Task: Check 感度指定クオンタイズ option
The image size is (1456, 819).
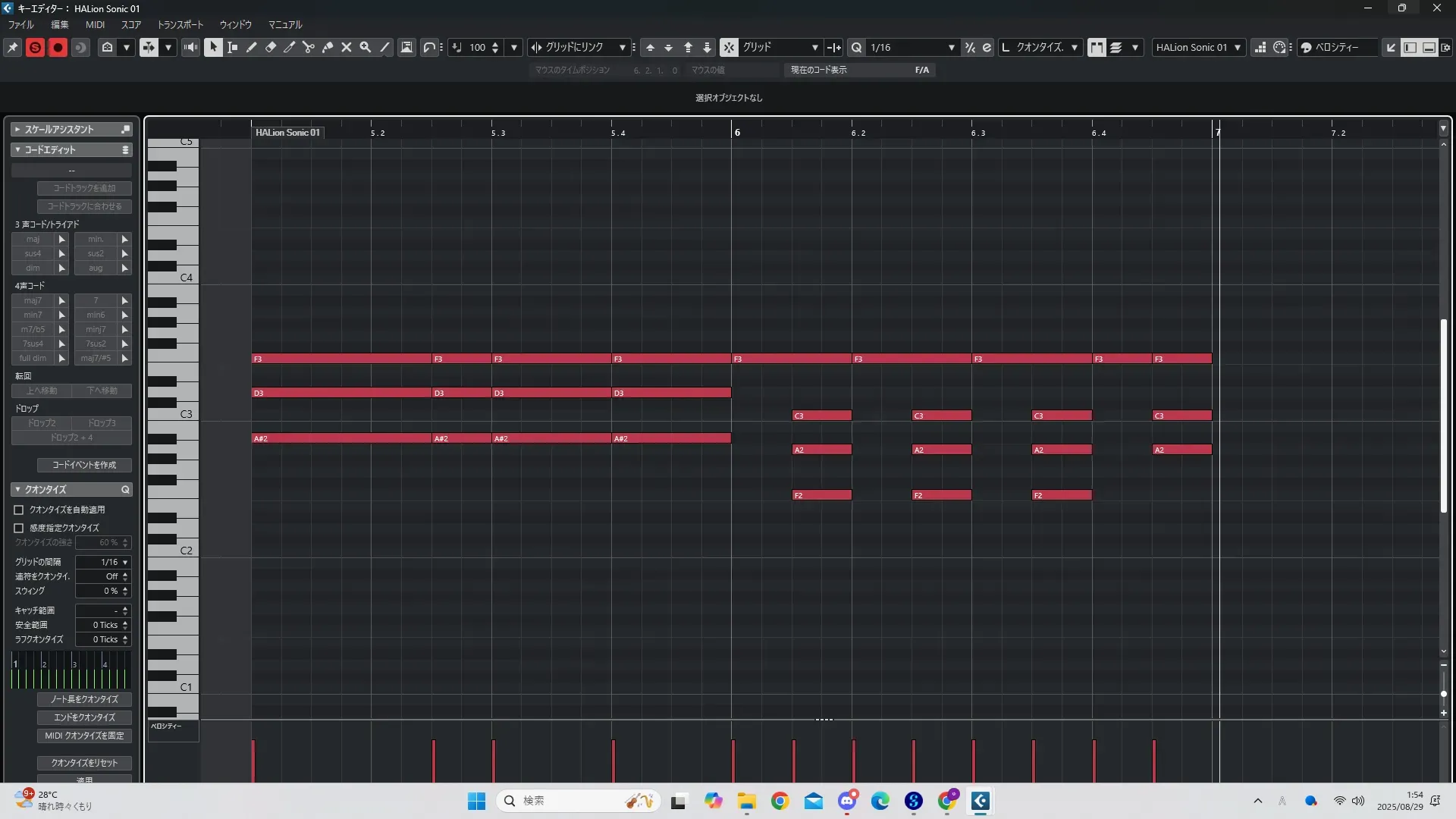Action: 19,528
